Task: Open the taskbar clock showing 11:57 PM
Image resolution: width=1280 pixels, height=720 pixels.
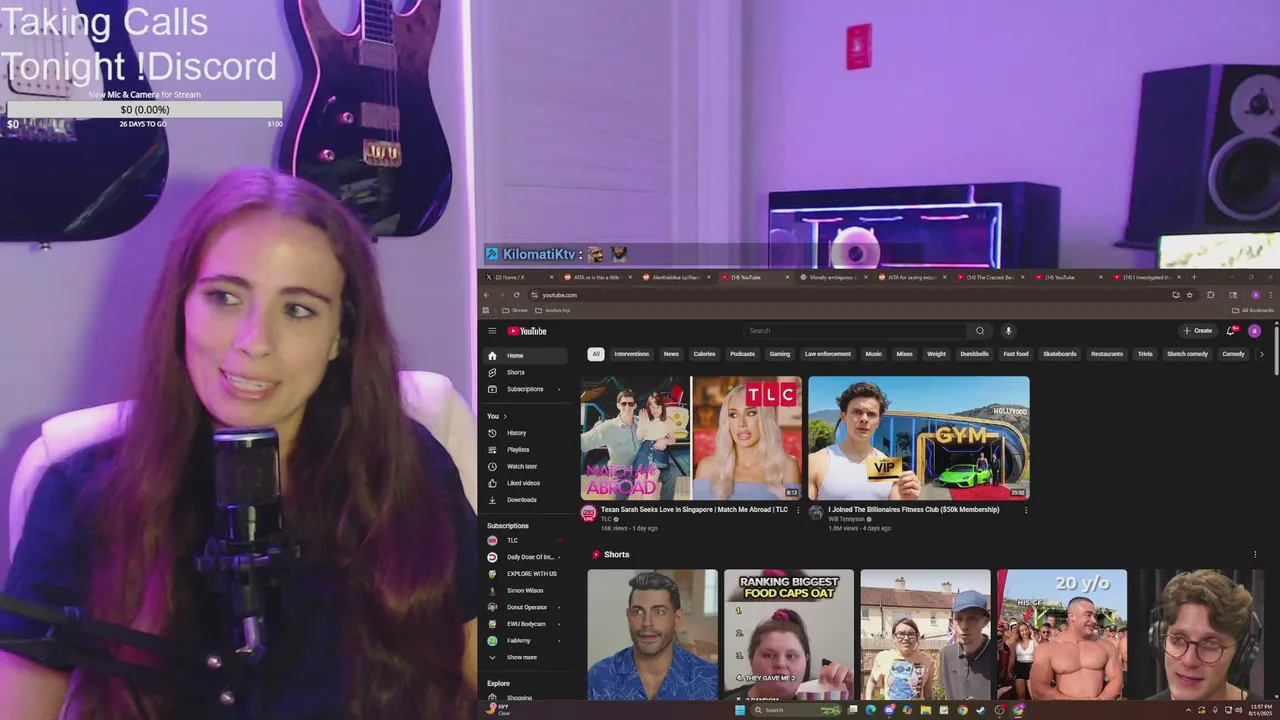Action: [x=1260, y=710]
